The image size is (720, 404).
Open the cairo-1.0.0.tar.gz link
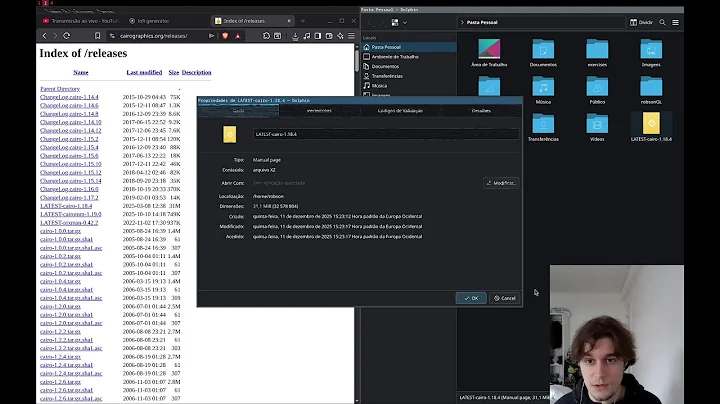pyautogui.click(x=60, y=231)
